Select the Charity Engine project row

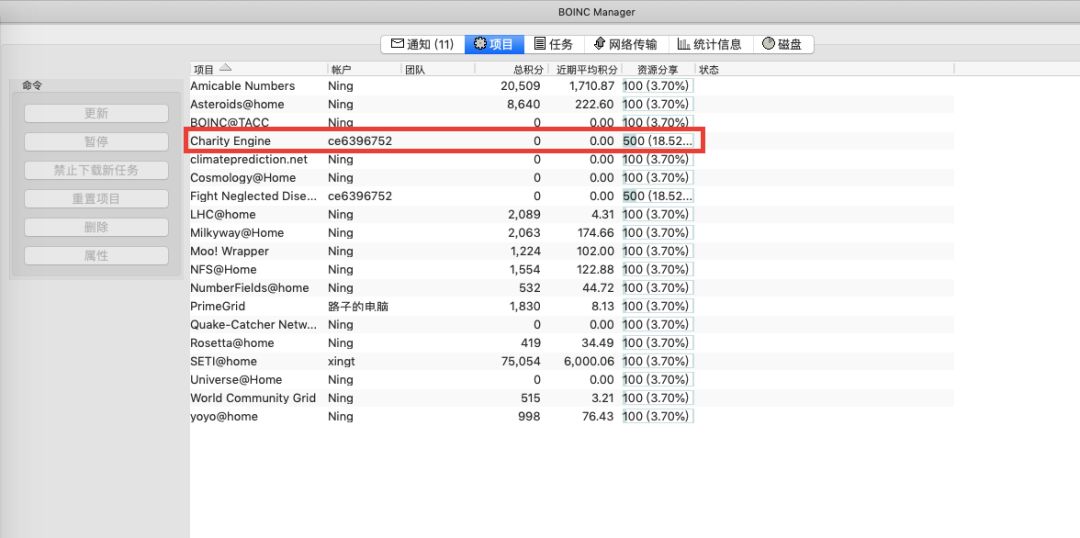(x=572, y=141)
